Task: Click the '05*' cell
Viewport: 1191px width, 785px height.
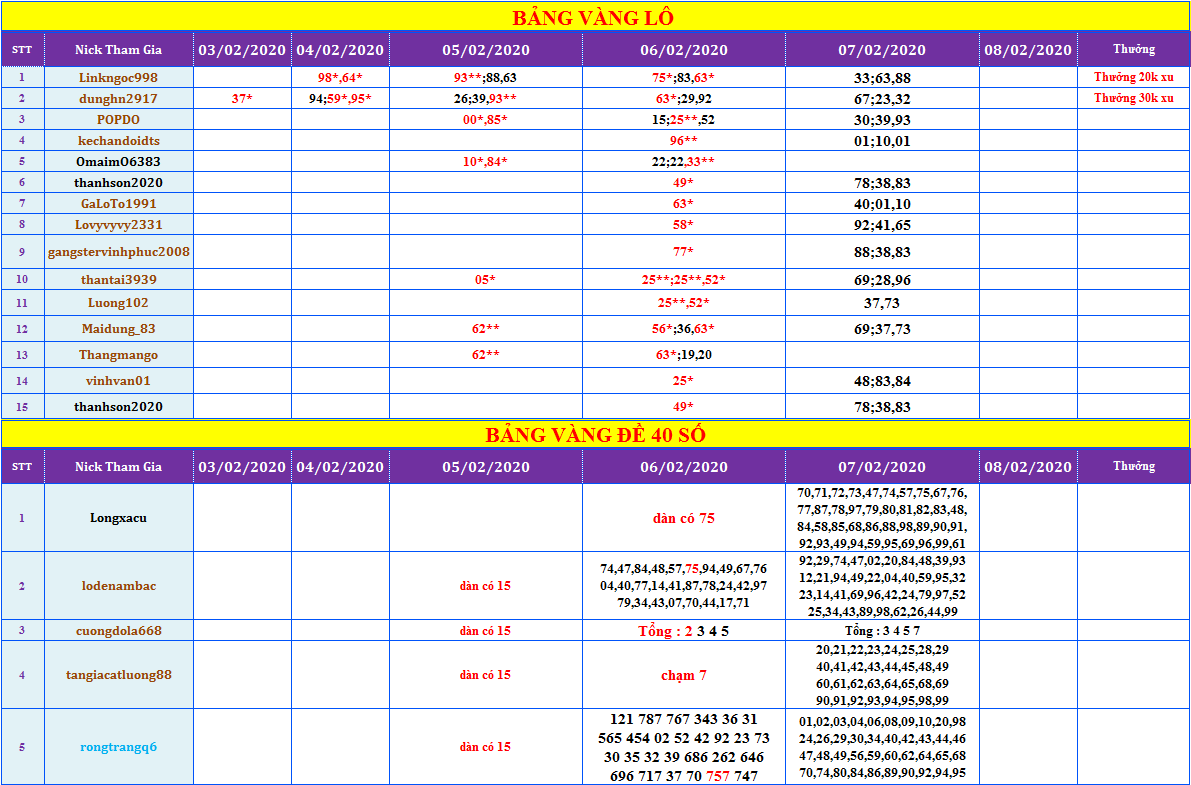Action: (486, 280)
